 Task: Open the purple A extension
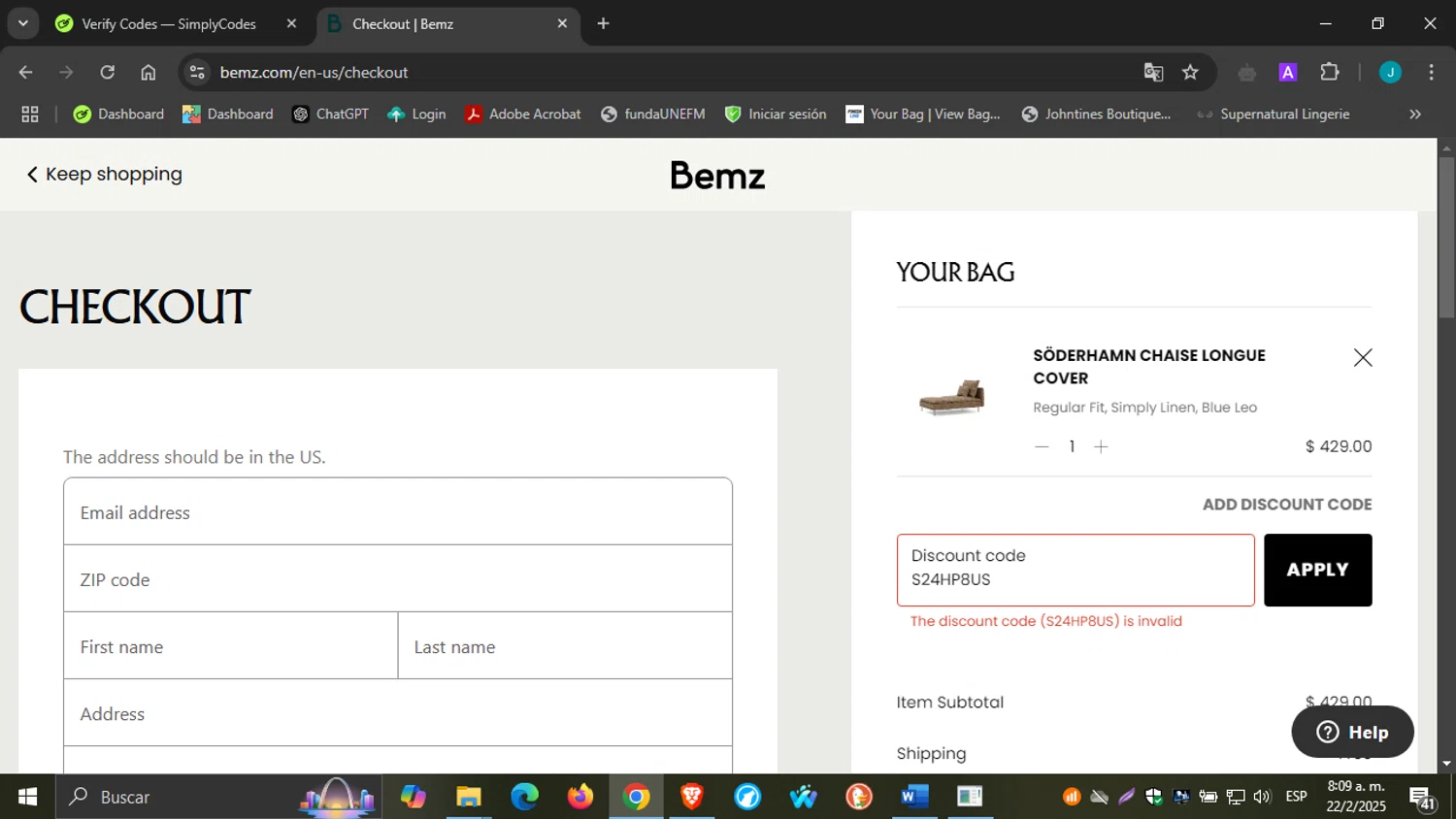[1288, 73]
